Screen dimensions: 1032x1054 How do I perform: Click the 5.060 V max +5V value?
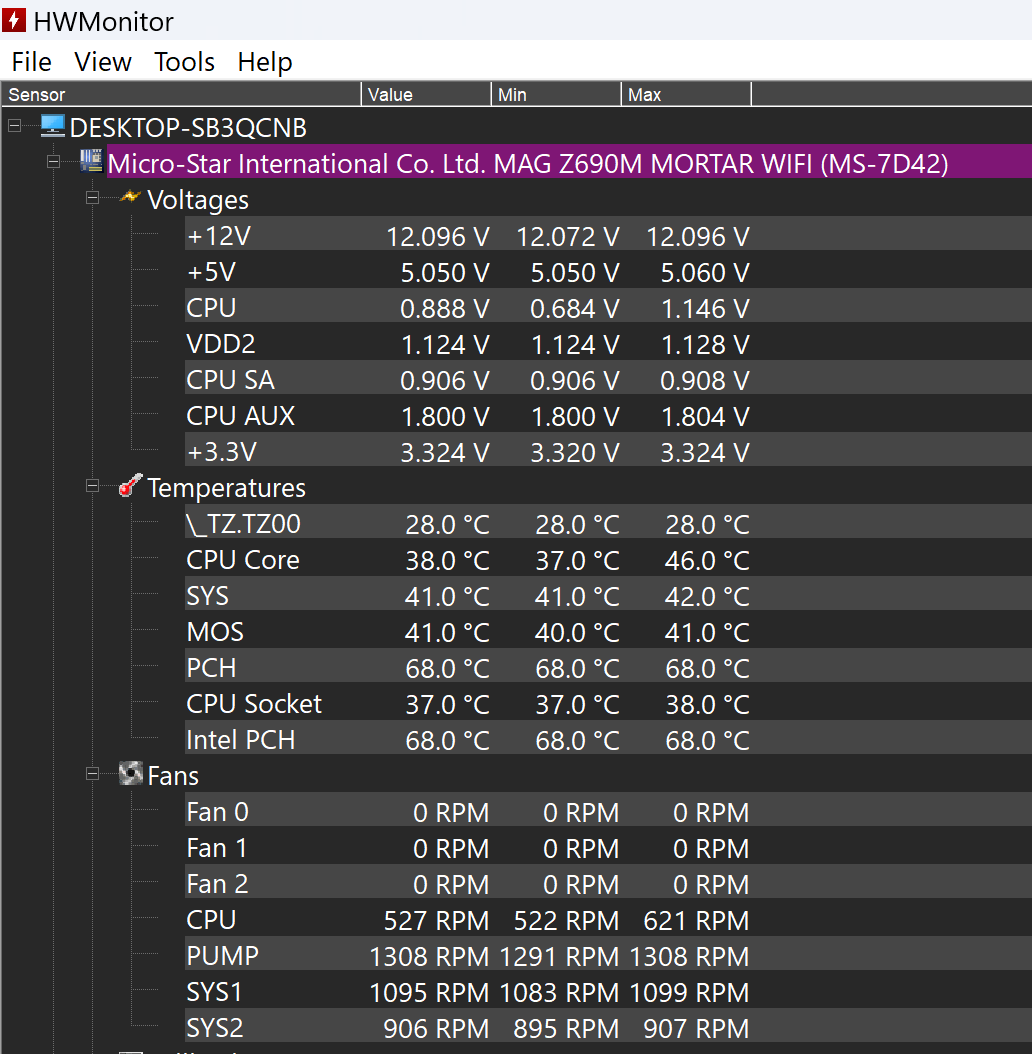click(705, 273)
